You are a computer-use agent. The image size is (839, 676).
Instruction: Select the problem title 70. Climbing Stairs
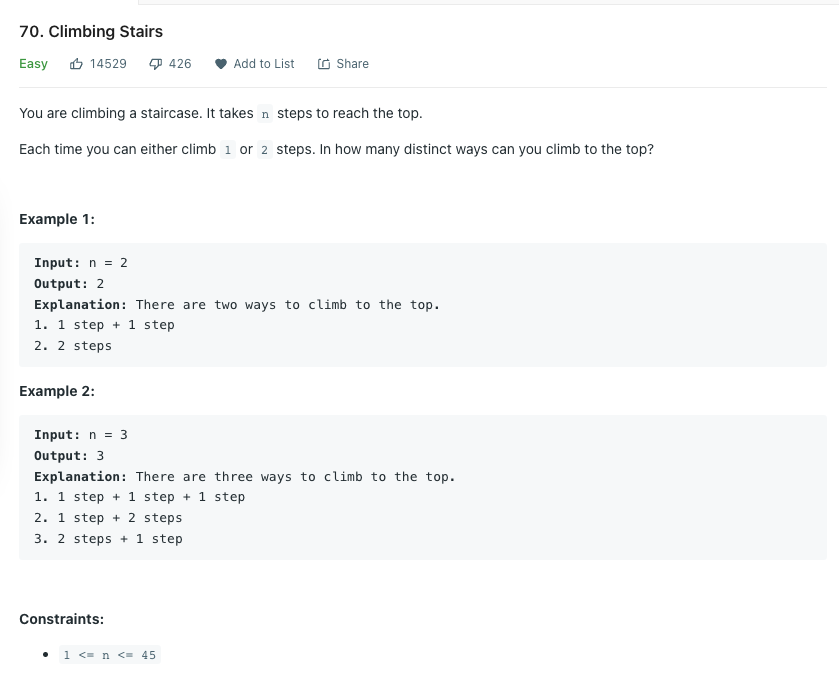coord(91,31)
